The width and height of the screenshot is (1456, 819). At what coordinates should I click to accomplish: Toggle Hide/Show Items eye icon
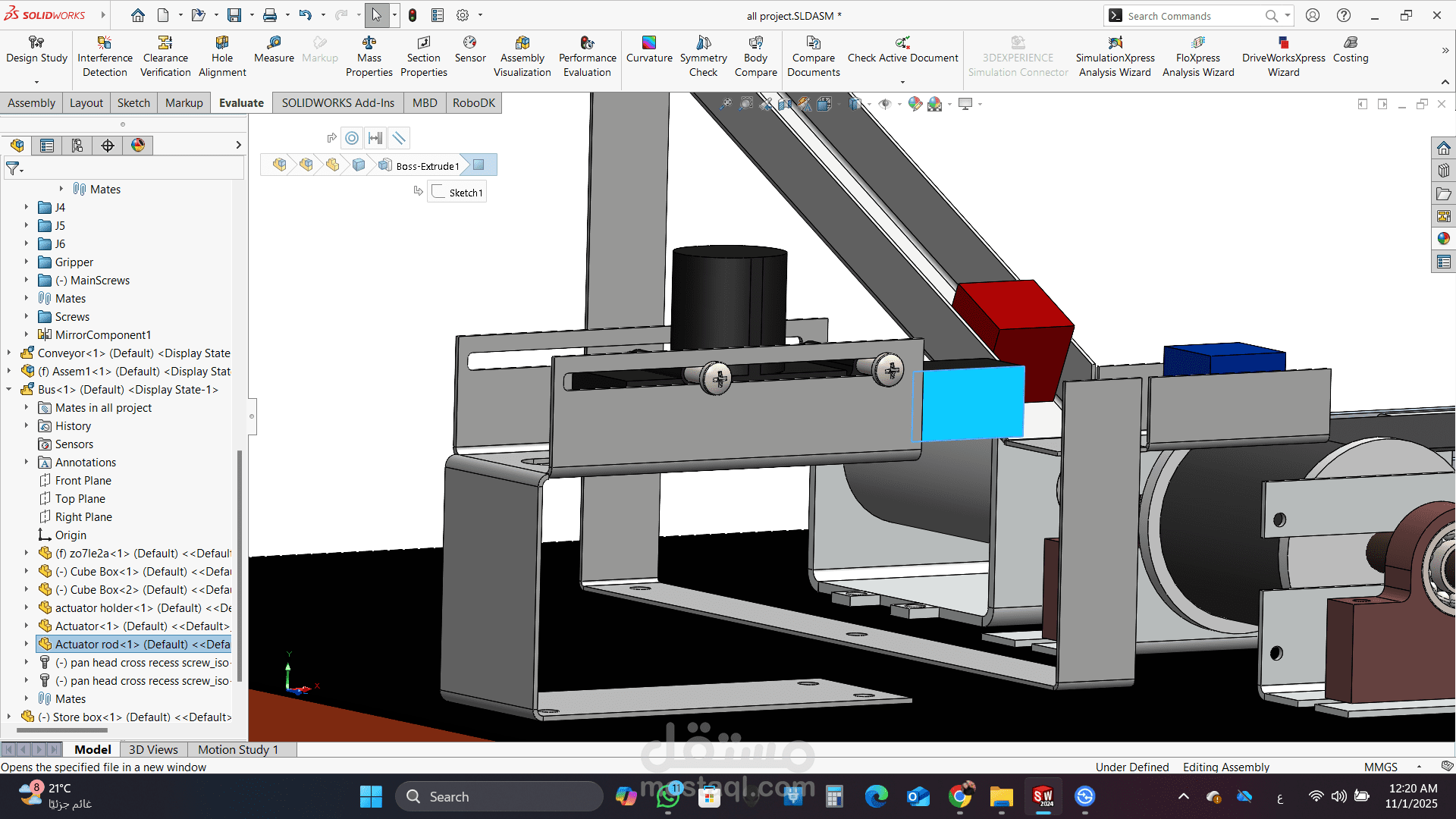pyautogui.click(x=884, y=104)
